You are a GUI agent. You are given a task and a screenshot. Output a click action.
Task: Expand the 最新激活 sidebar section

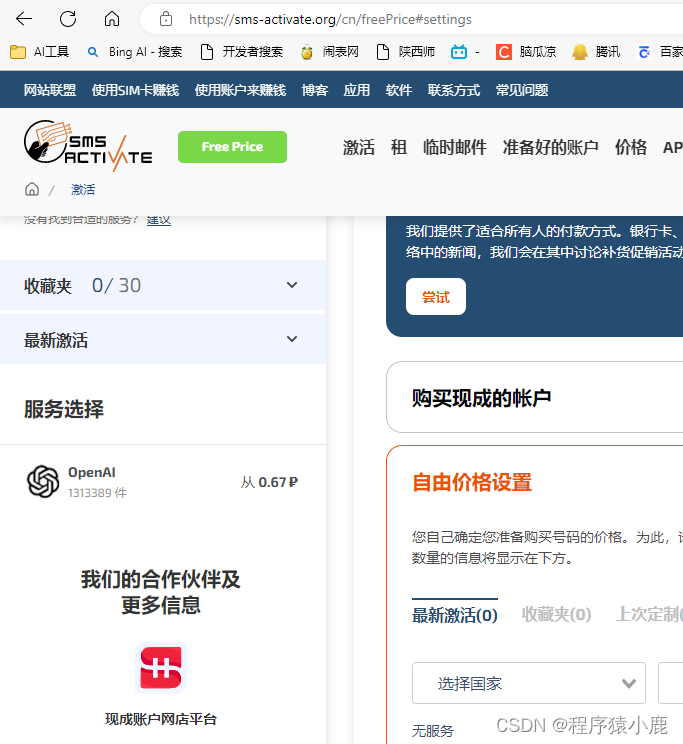point(163,339)
